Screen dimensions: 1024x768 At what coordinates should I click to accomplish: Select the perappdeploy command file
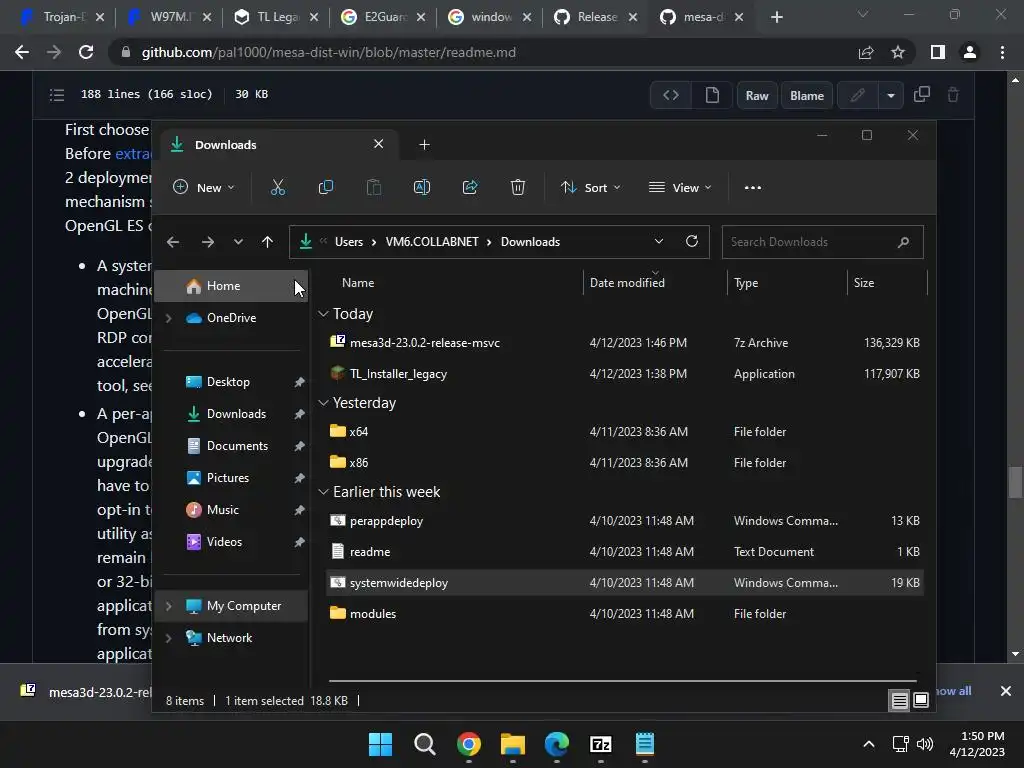(x=624, y=521)
